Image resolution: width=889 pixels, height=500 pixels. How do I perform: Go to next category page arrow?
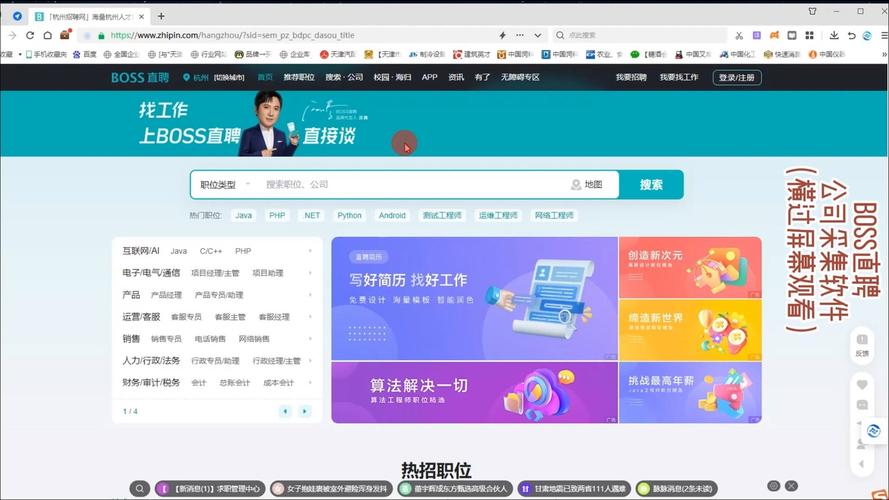[x=305, y=411]
